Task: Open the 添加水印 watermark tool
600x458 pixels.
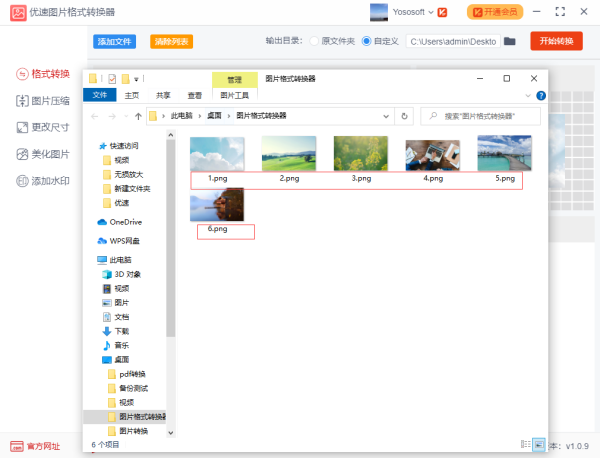Action: pos(44,181)
